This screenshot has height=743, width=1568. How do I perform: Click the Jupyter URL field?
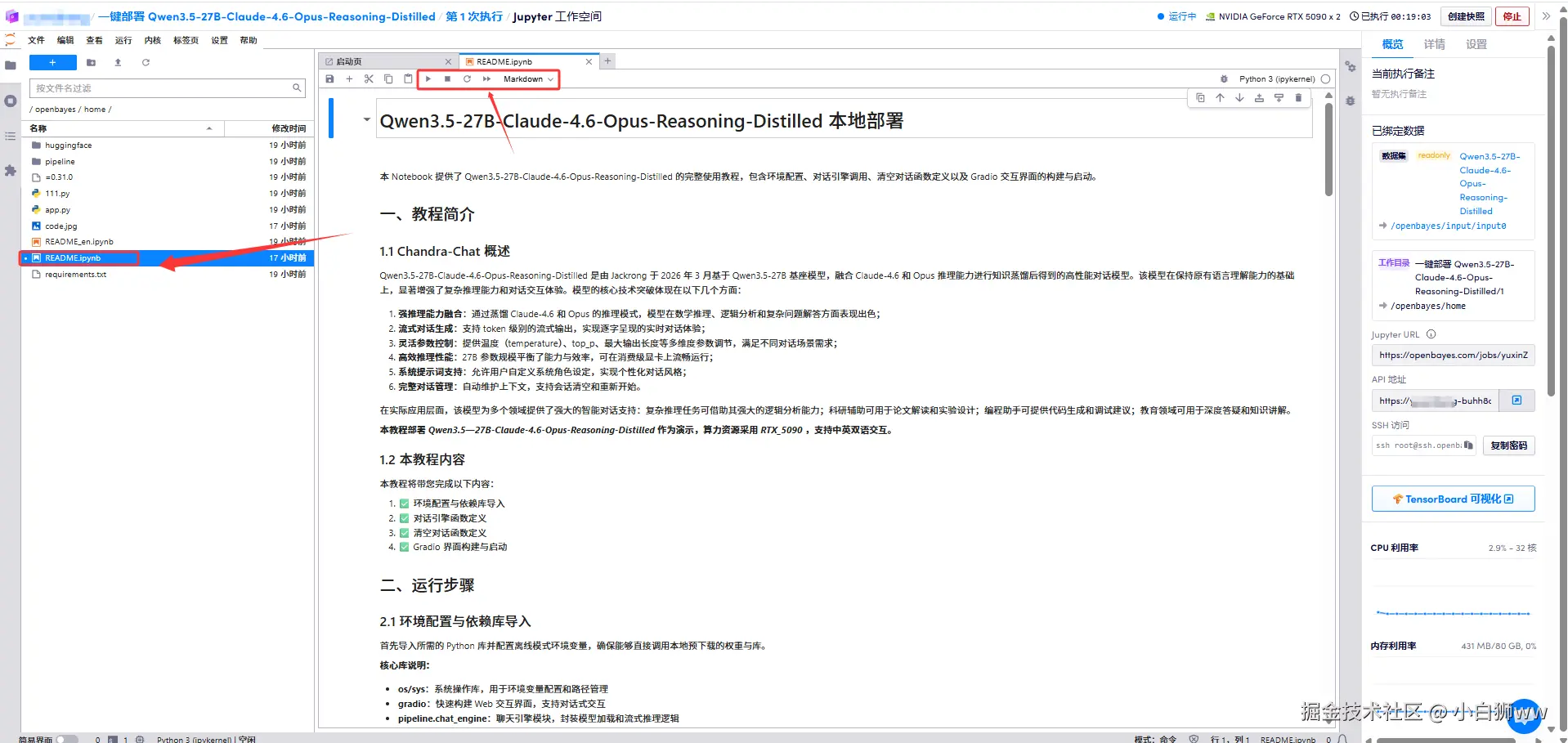coord(1453,355)
